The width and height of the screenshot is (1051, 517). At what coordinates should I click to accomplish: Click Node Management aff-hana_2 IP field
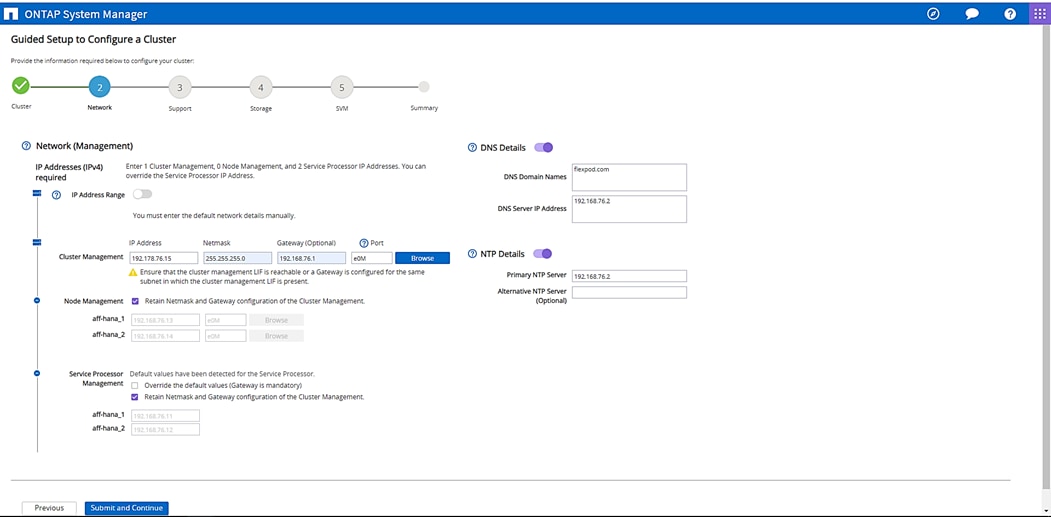pyautogui.click(x=166, y=336)
